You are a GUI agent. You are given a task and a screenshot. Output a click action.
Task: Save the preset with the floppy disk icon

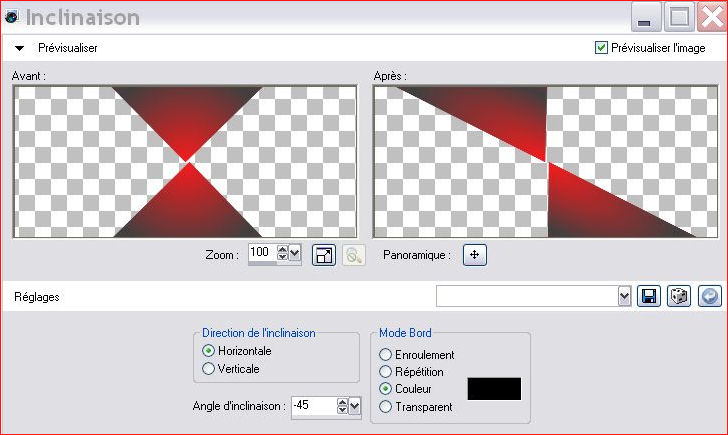coord(649,296)
